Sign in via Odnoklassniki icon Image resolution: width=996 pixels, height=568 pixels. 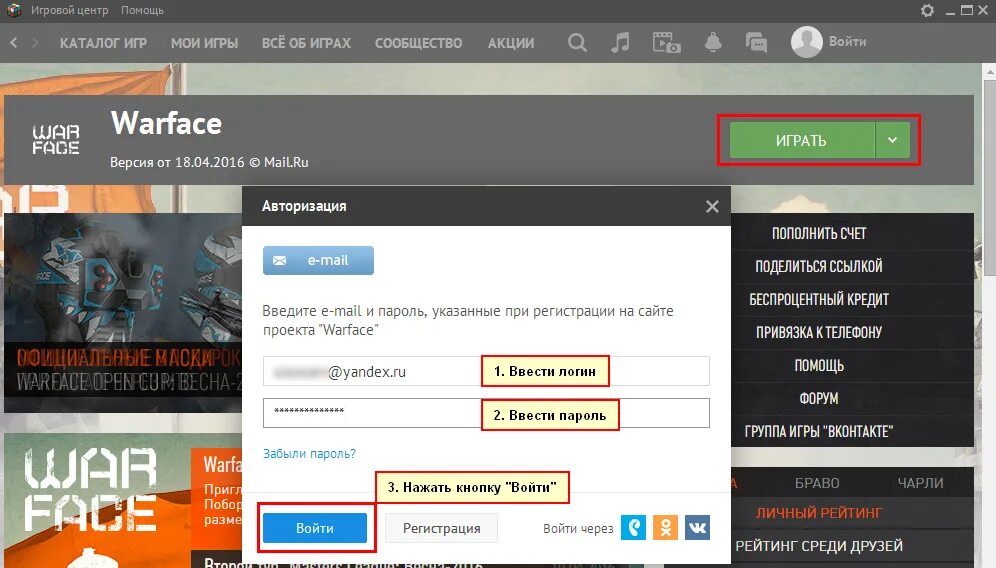coord(665,527)
